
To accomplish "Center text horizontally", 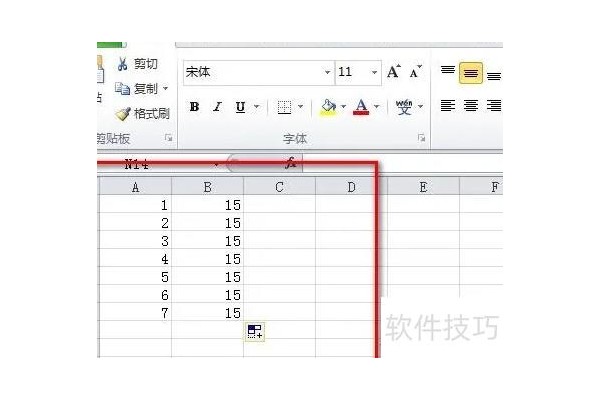I will [x=471, y=105].
